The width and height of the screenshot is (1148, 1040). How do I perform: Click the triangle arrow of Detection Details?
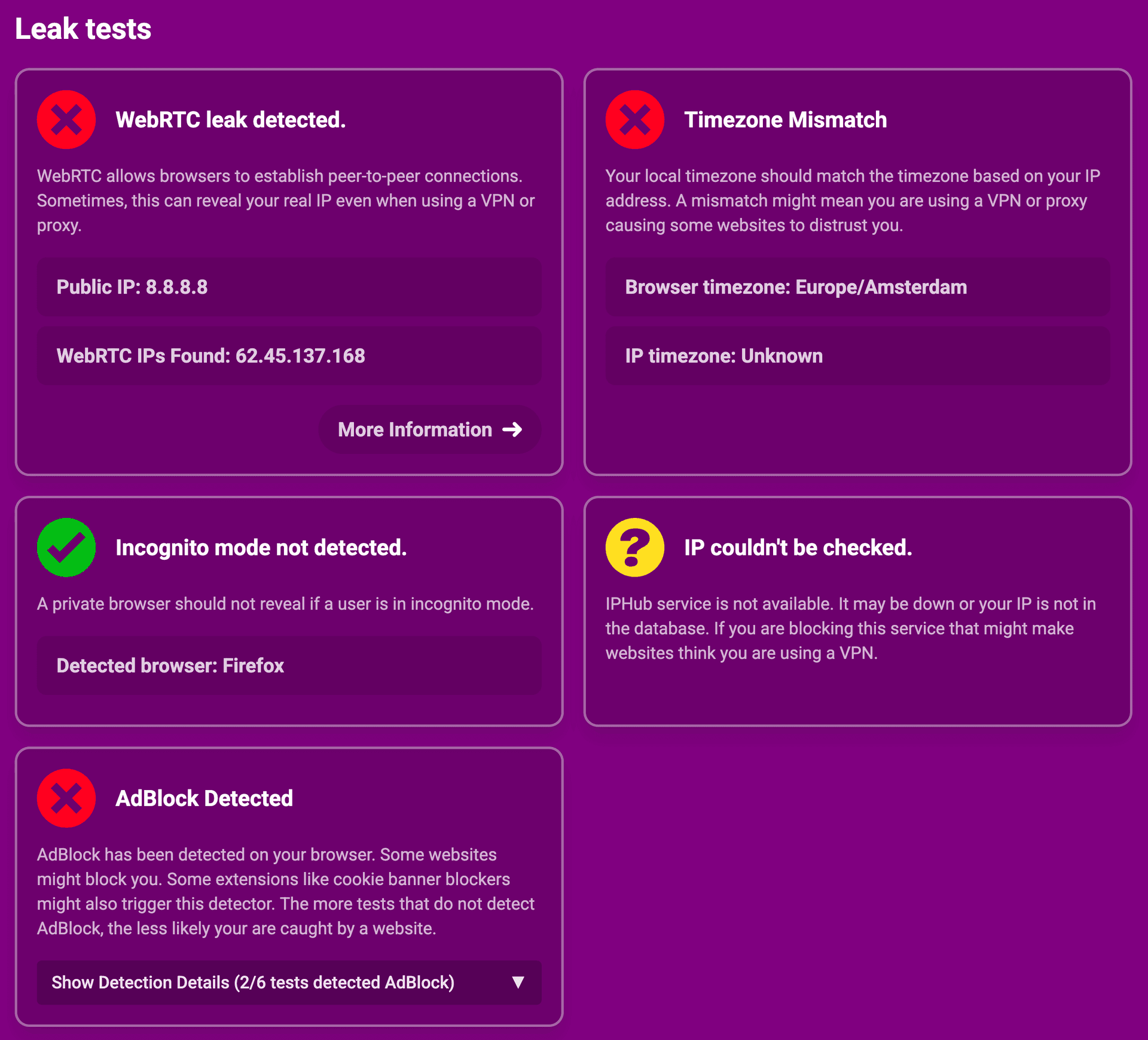pos(518,982)
